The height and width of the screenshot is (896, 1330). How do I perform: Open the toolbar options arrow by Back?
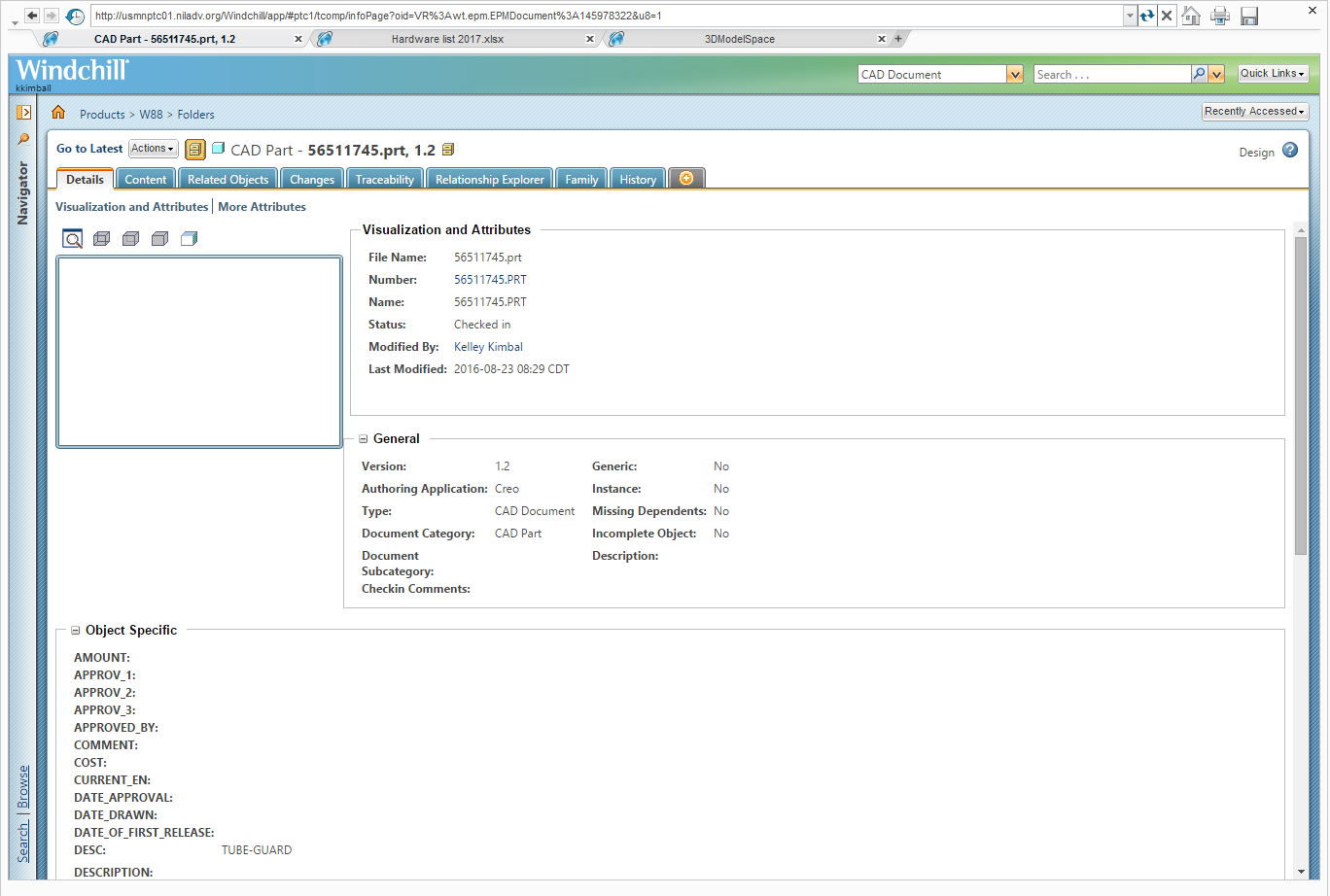(x=15, y=22)
